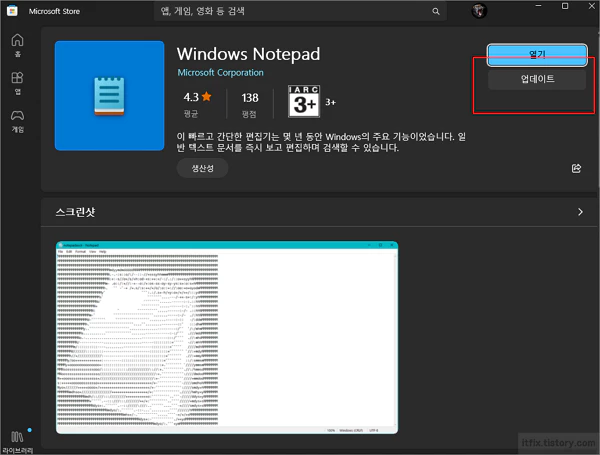The width and height of the screenshot is (600, 455).
Task: Close the Microsoft Store window
Action: coord(591,6)
